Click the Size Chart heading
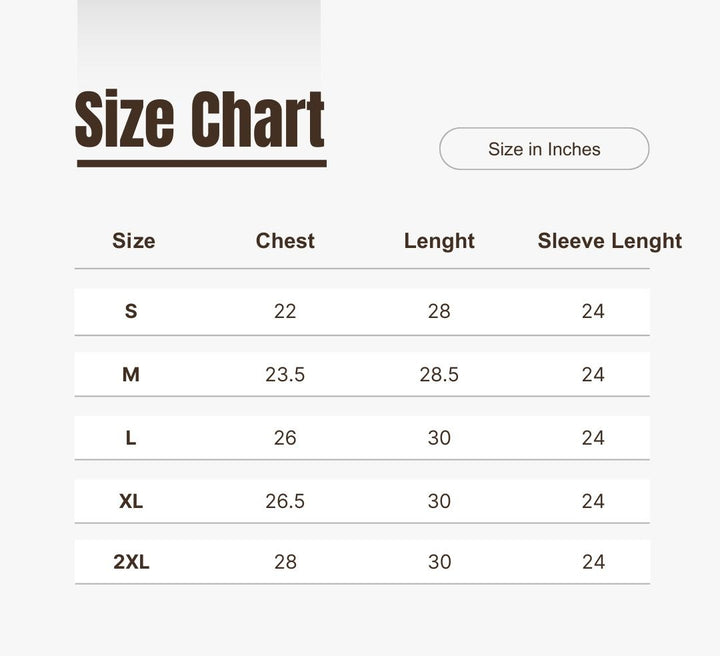 [x=200, y=120]
